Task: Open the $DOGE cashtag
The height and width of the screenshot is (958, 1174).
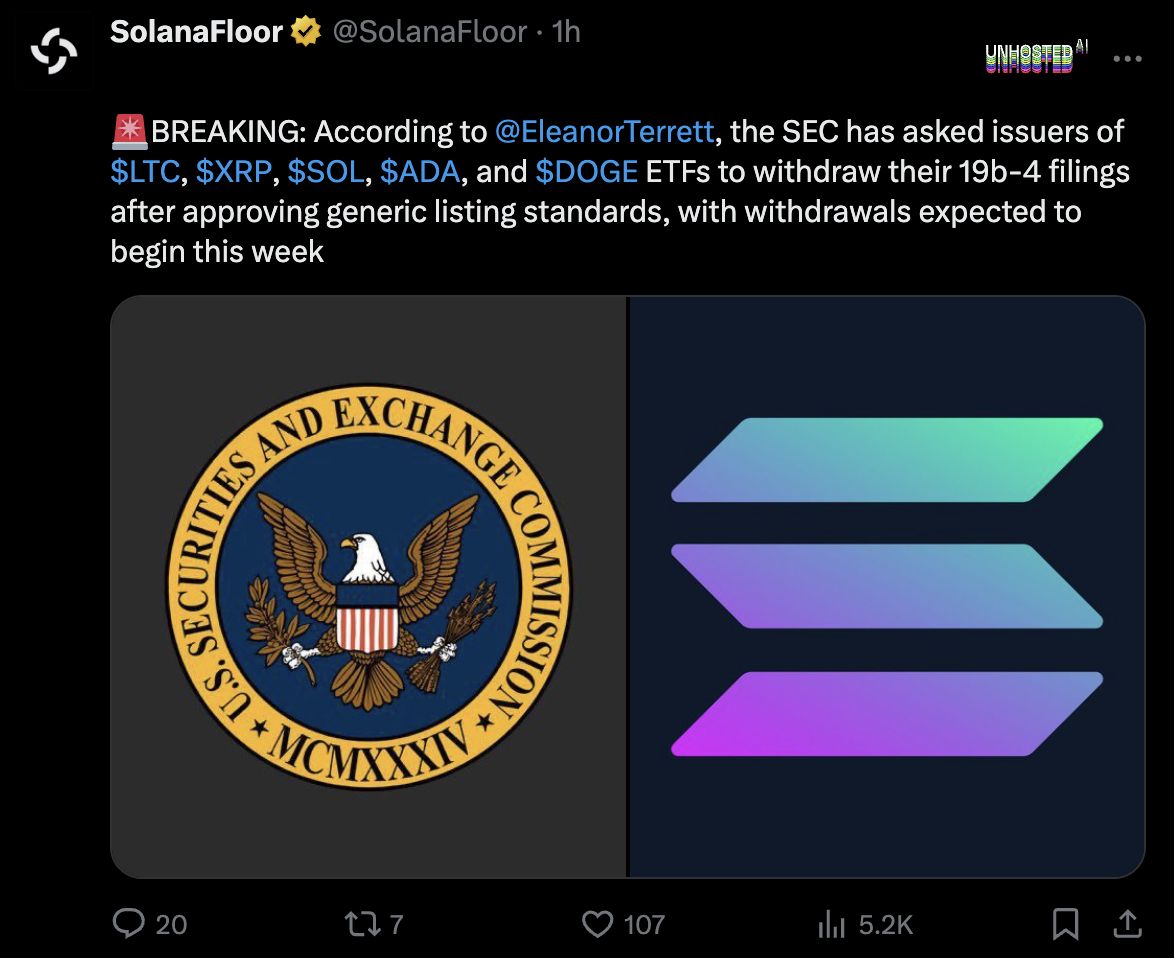Action: click(x=586, y=171)
